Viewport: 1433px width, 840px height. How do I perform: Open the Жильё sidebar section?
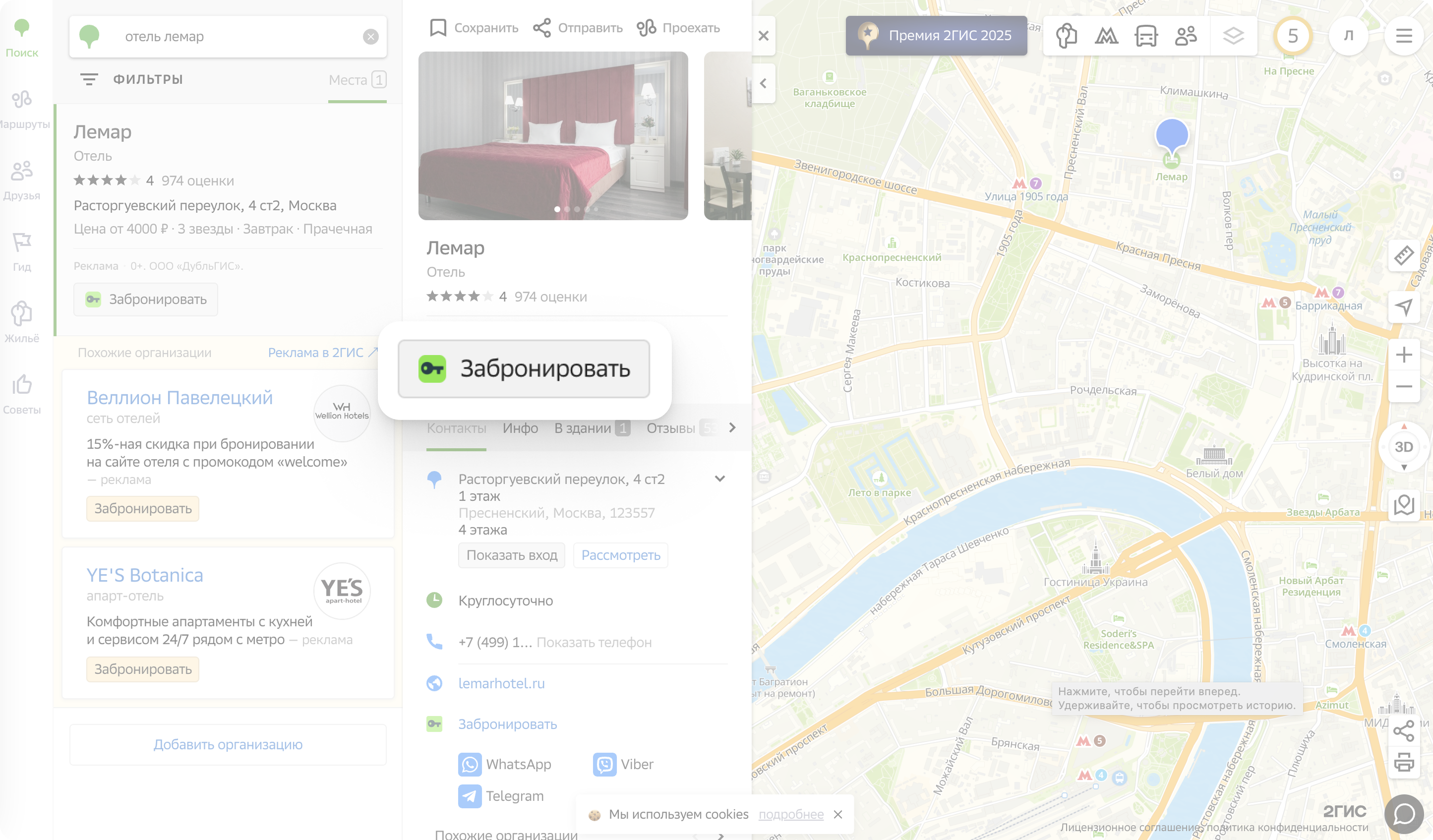[22, 323]
